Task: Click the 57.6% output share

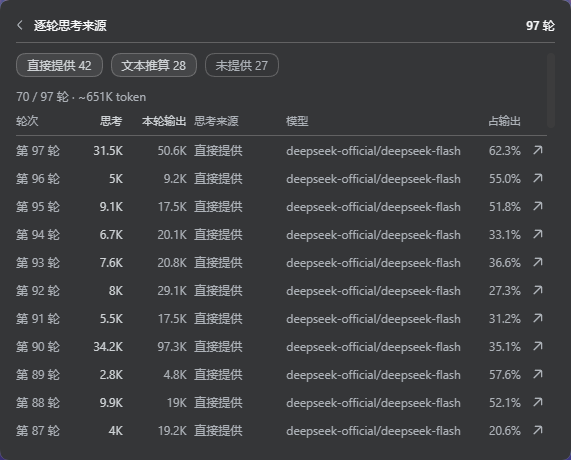Action: (x=504, y=374)
